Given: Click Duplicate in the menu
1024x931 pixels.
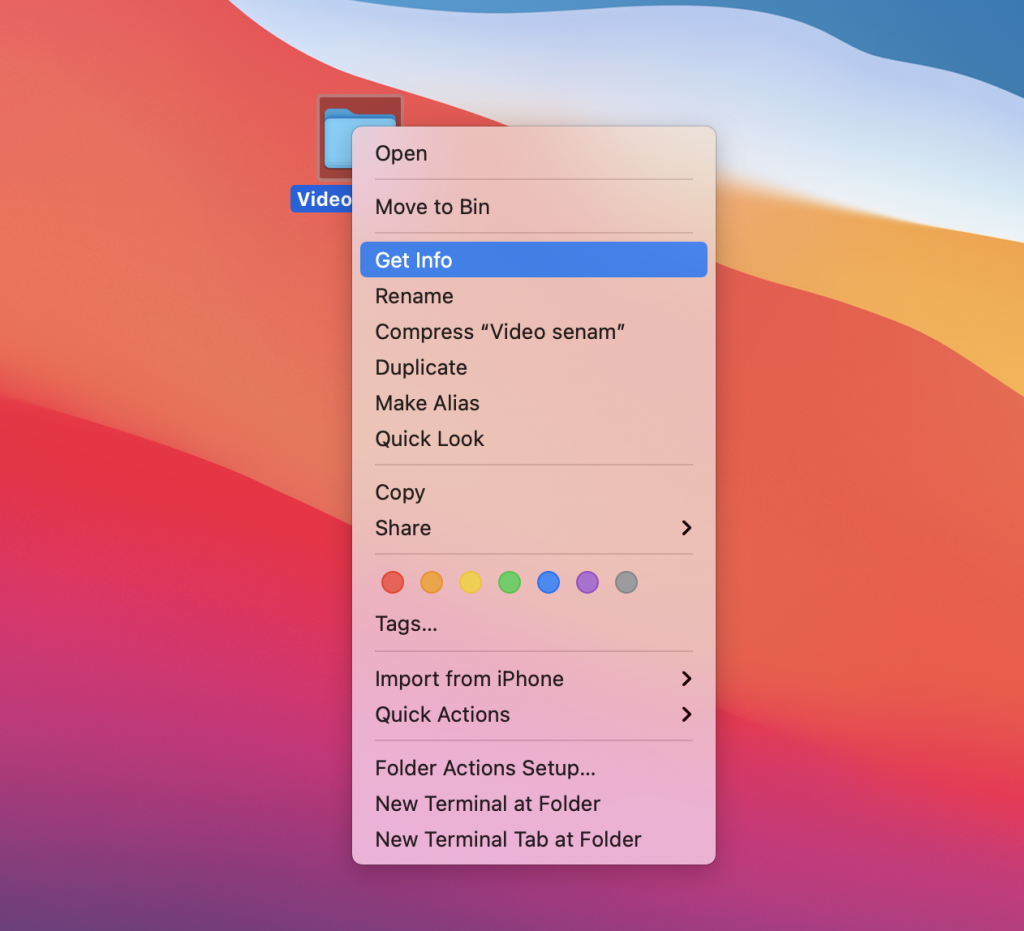Looking at the screenshot, I should click(534, 368).
